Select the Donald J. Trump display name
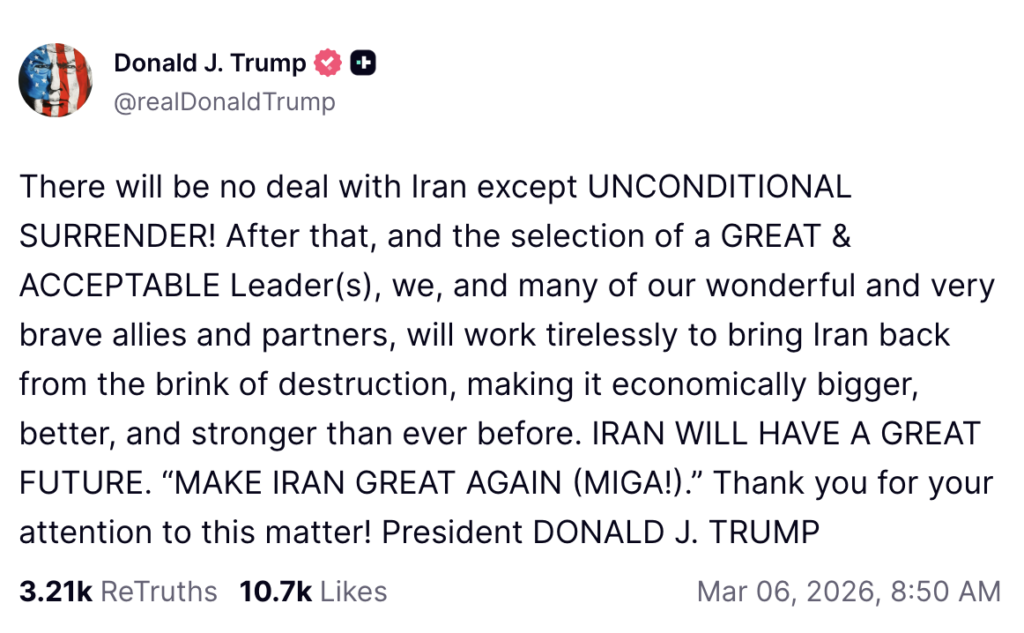 point(210,62)
